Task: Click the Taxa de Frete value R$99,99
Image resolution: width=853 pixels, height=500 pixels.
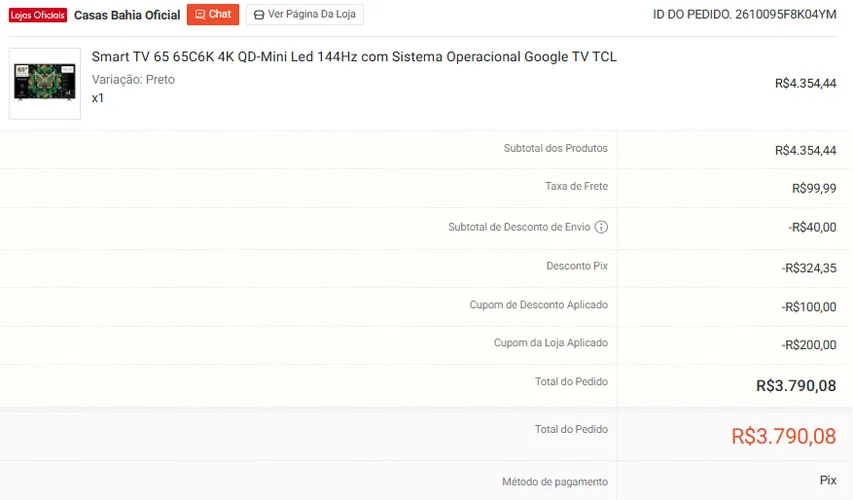Action: pos(814,188)
